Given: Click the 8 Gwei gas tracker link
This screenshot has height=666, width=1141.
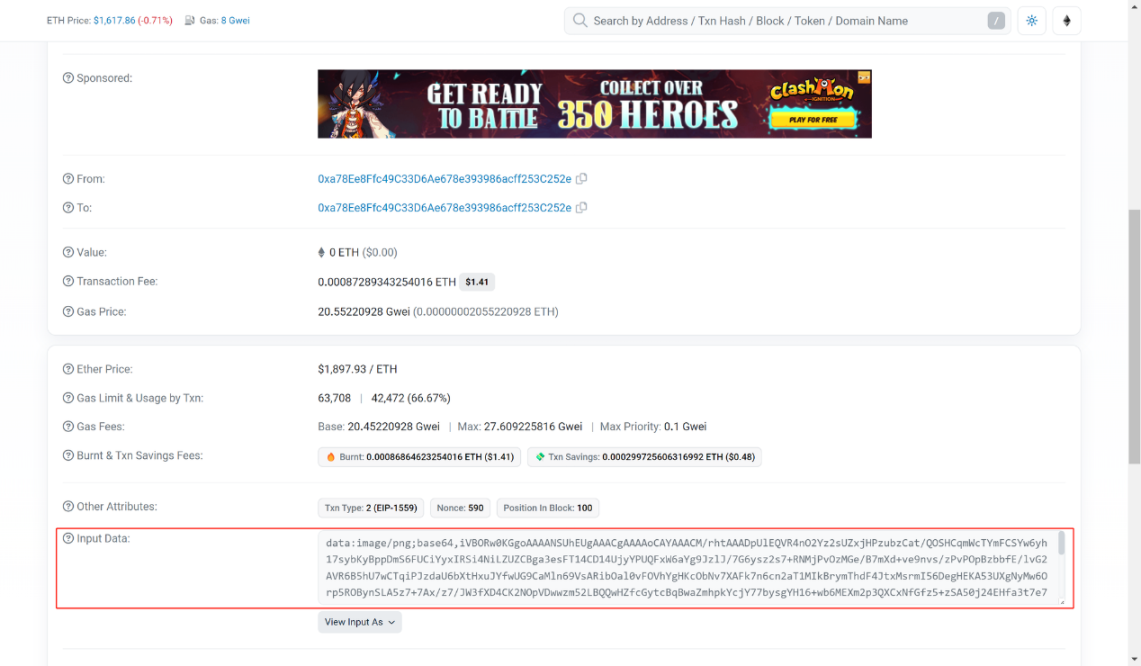Looking at the screenshot, I should [x=235, y=20].
